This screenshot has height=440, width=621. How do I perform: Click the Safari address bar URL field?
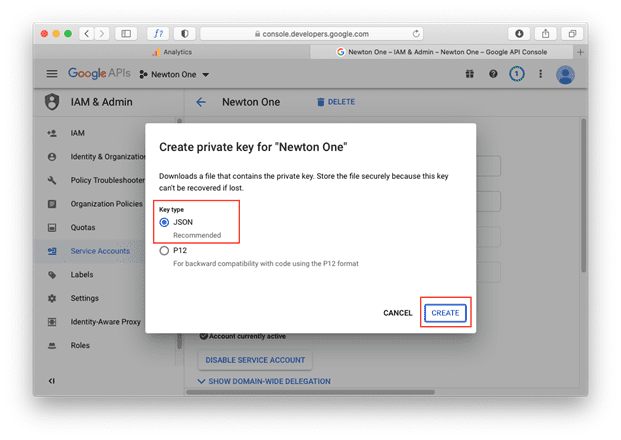(311, 34)
